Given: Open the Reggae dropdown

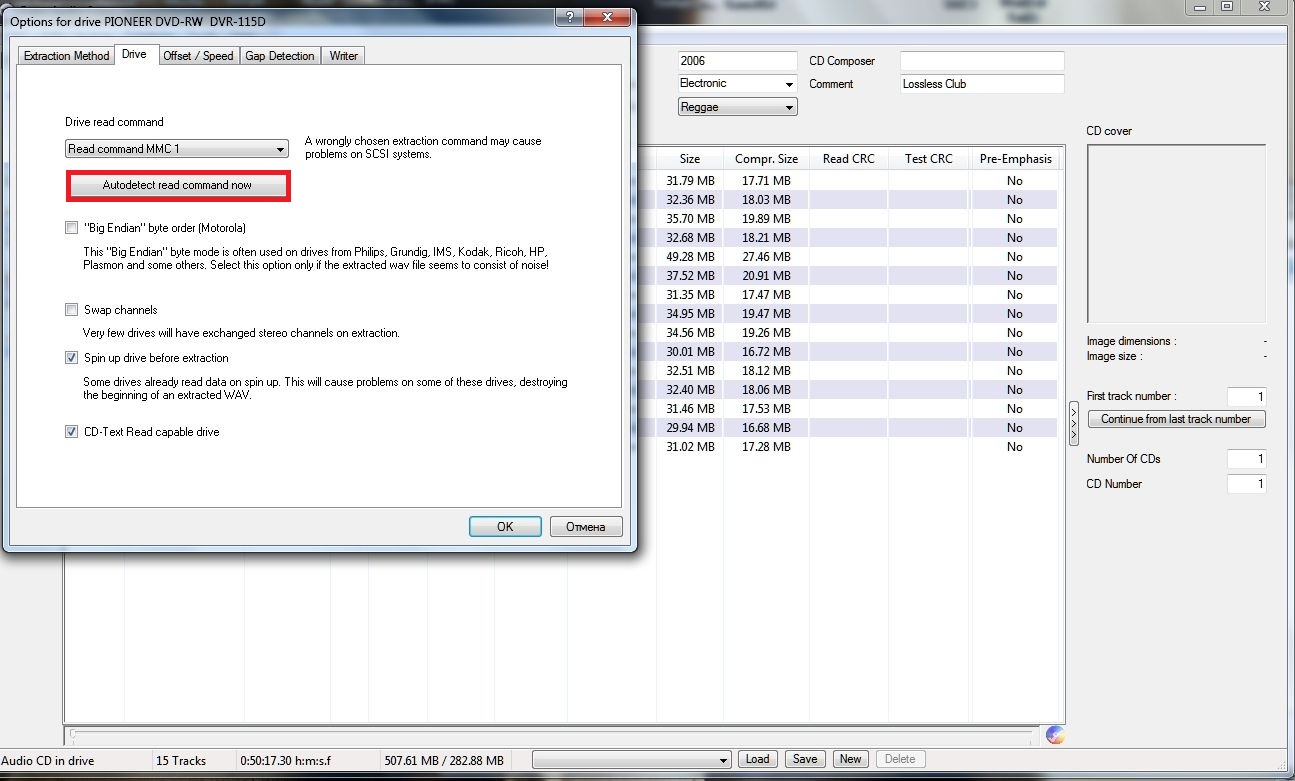Looking at the screenshot, I should point(738,107).
